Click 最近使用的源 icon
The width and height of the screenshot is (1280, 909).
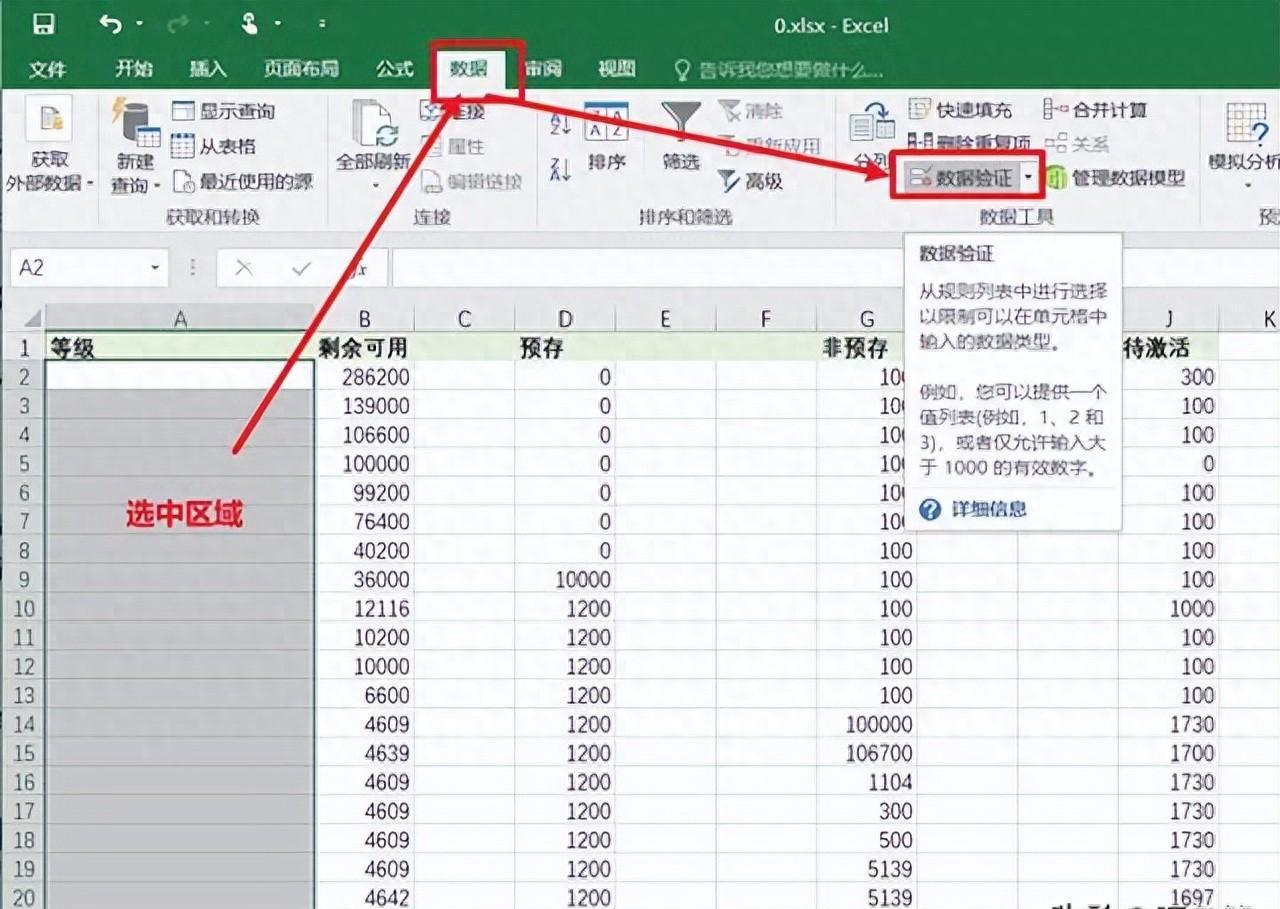(x=182, y=181)
